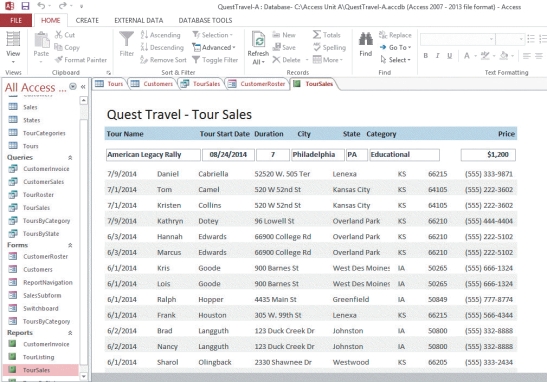Collapse the Queries group

tap(70, 158)
